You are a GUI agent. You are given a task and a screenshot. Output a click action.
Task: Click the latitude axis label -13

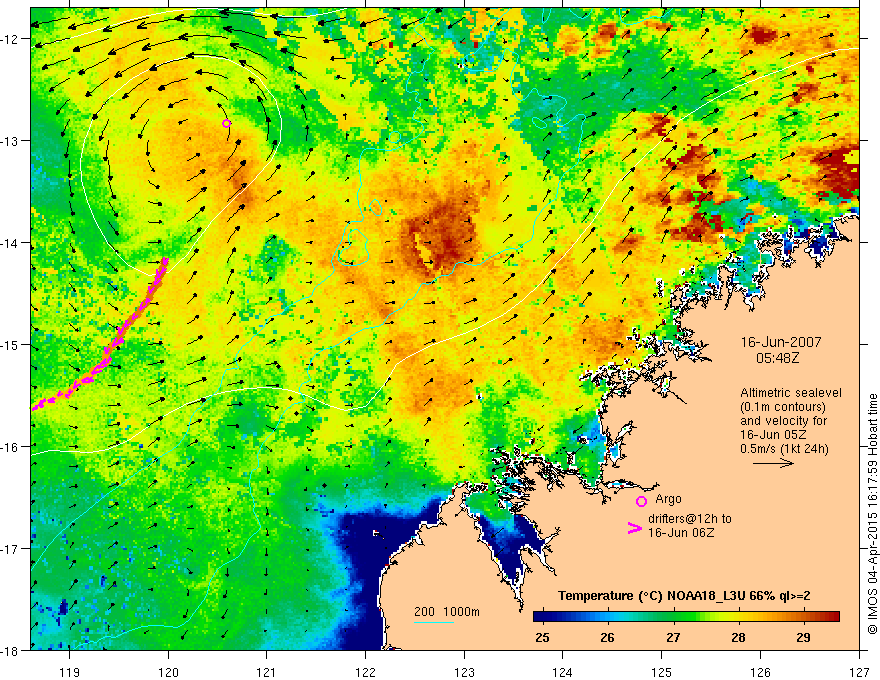click(x=11, y=141)
